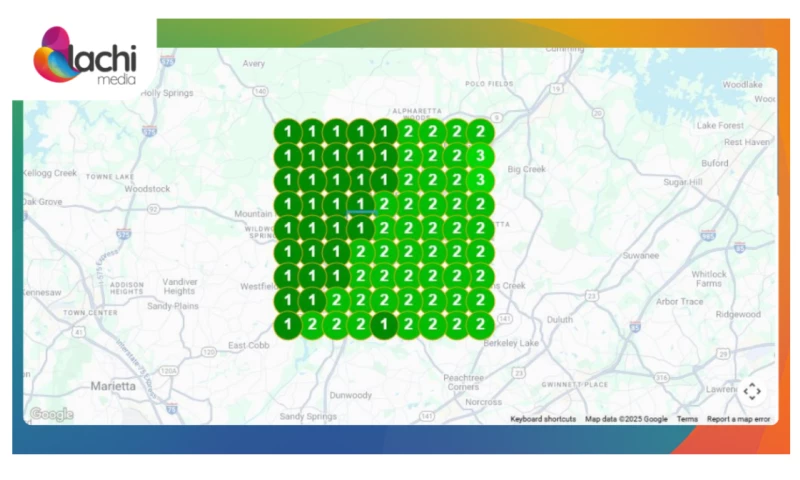Click the Dunwoody label
The height and width of the screenshot is (480, 800).
(351, 395)
